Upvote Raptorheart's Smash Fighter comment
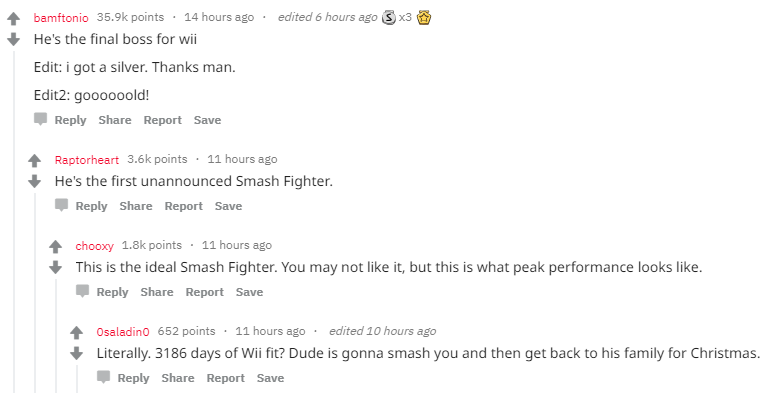The image size is (780, 393). tap(34, 161)
